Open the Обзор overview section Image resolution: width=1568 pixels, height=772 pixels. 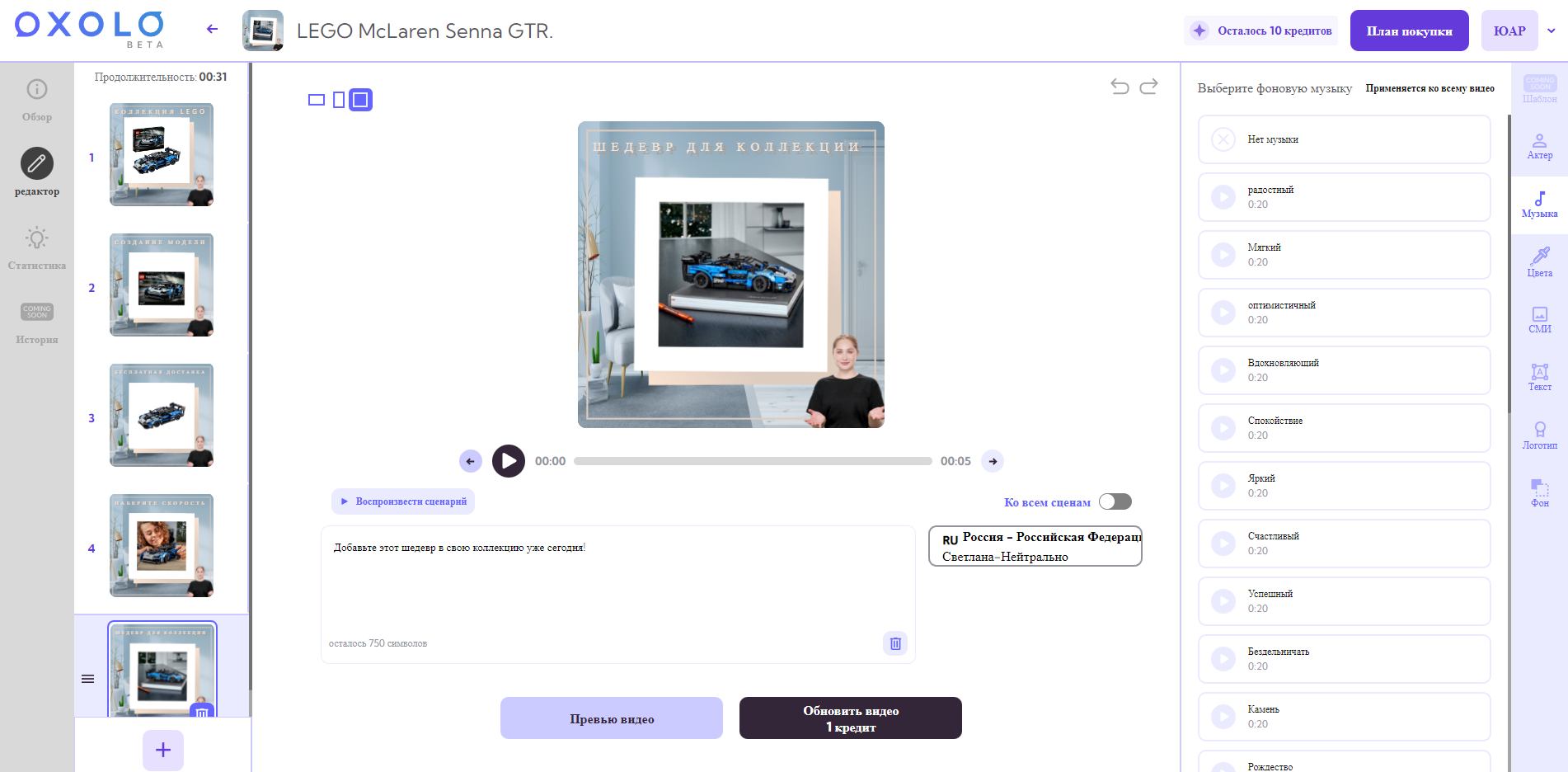point(37,100)
